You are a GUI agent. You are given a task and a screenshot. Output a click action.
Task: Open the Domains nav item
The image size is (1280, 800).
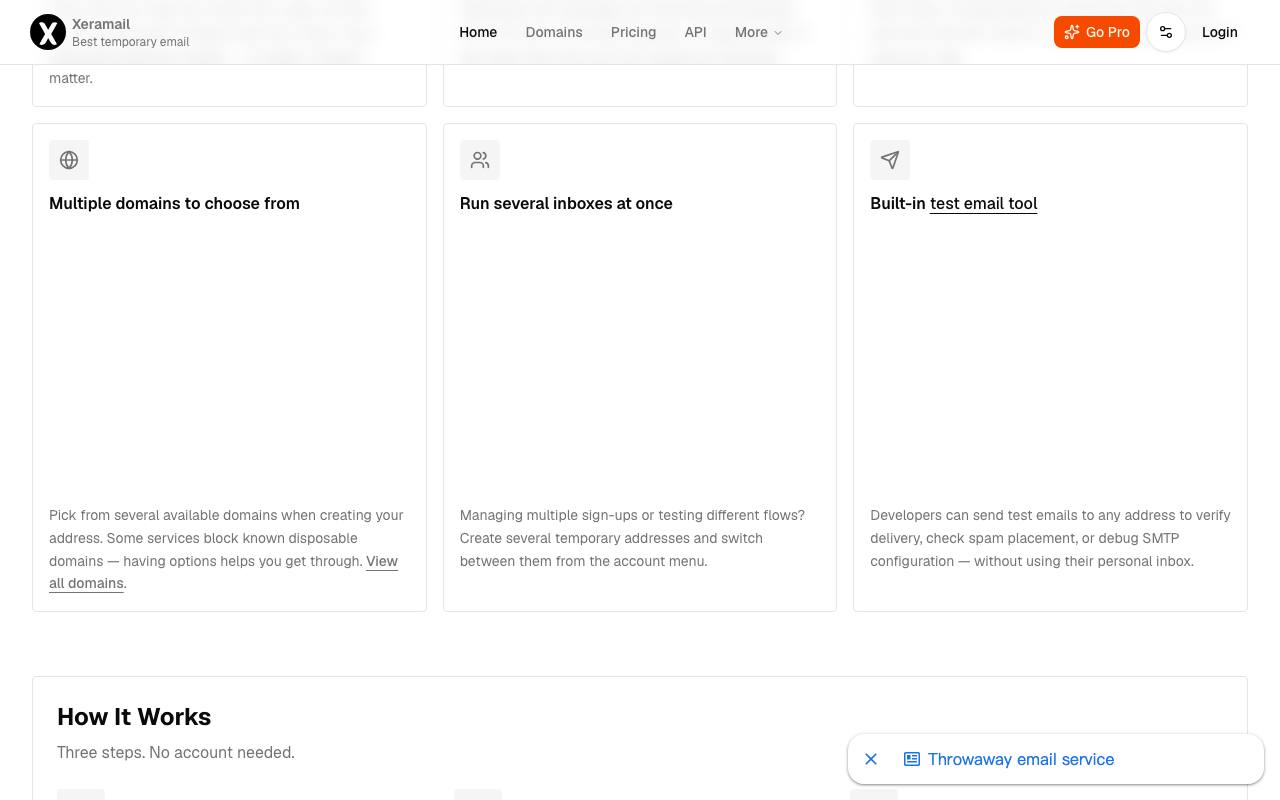point(554,32)
